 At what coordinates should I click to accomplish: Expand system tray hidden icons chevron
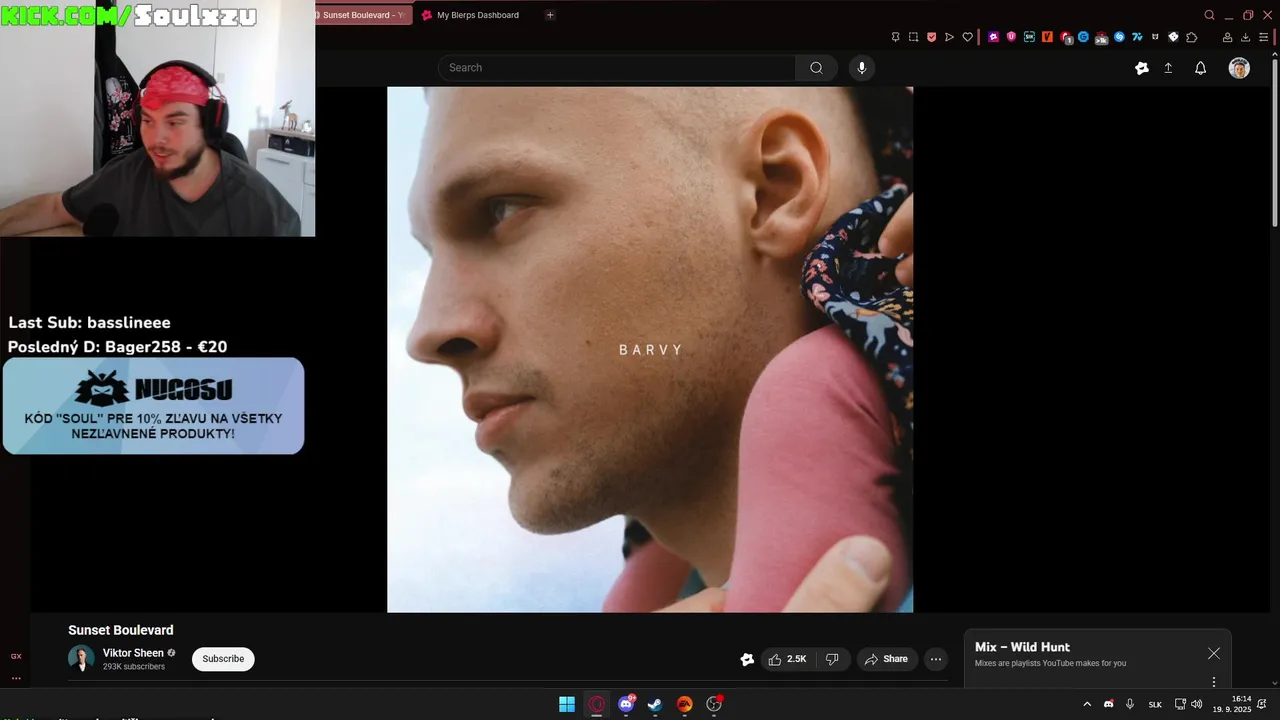1087,704
